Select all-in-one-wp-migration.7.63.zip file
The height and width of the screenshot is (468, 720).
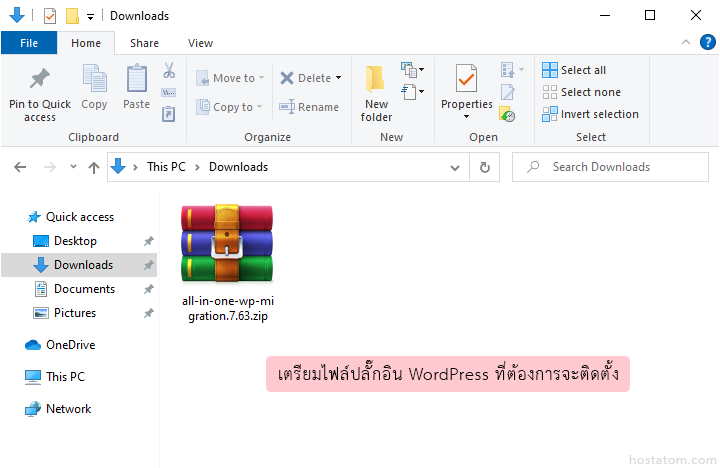pyautogui.click(x=227, y=260)
